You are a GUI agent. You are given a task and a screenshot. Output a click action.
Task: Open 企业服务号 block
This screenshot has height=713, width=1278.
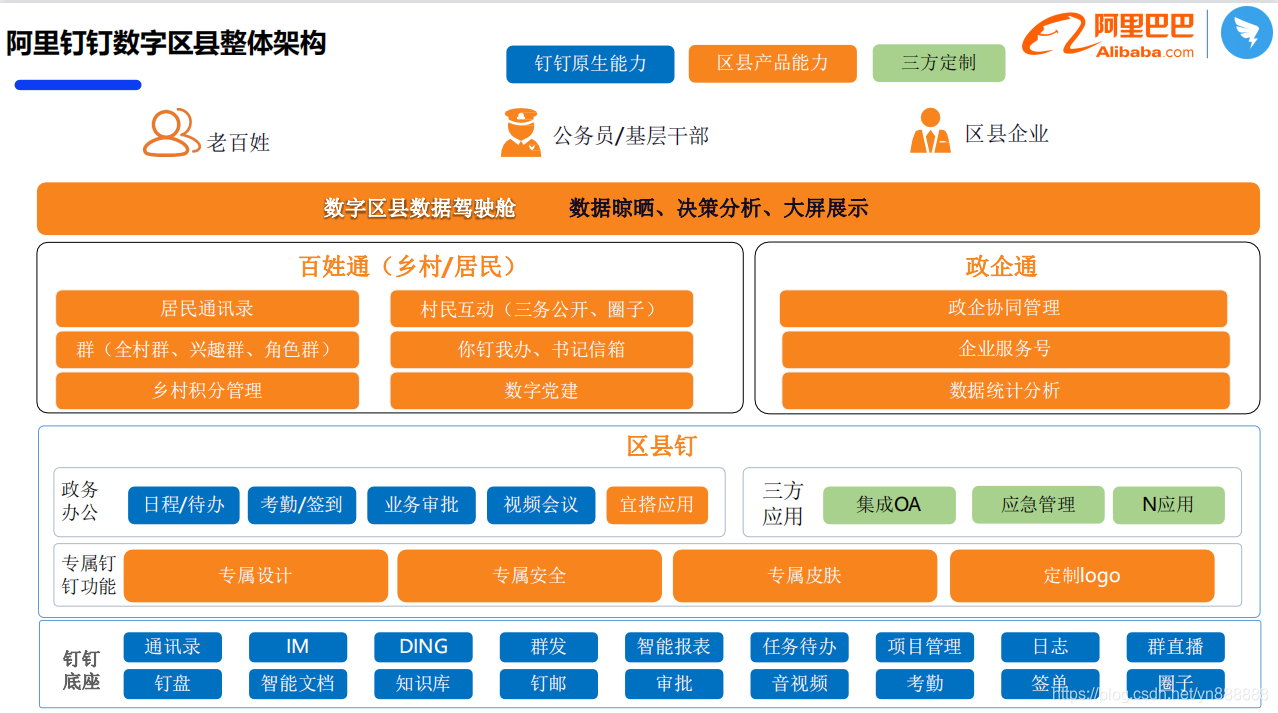tap(1005, 349)
